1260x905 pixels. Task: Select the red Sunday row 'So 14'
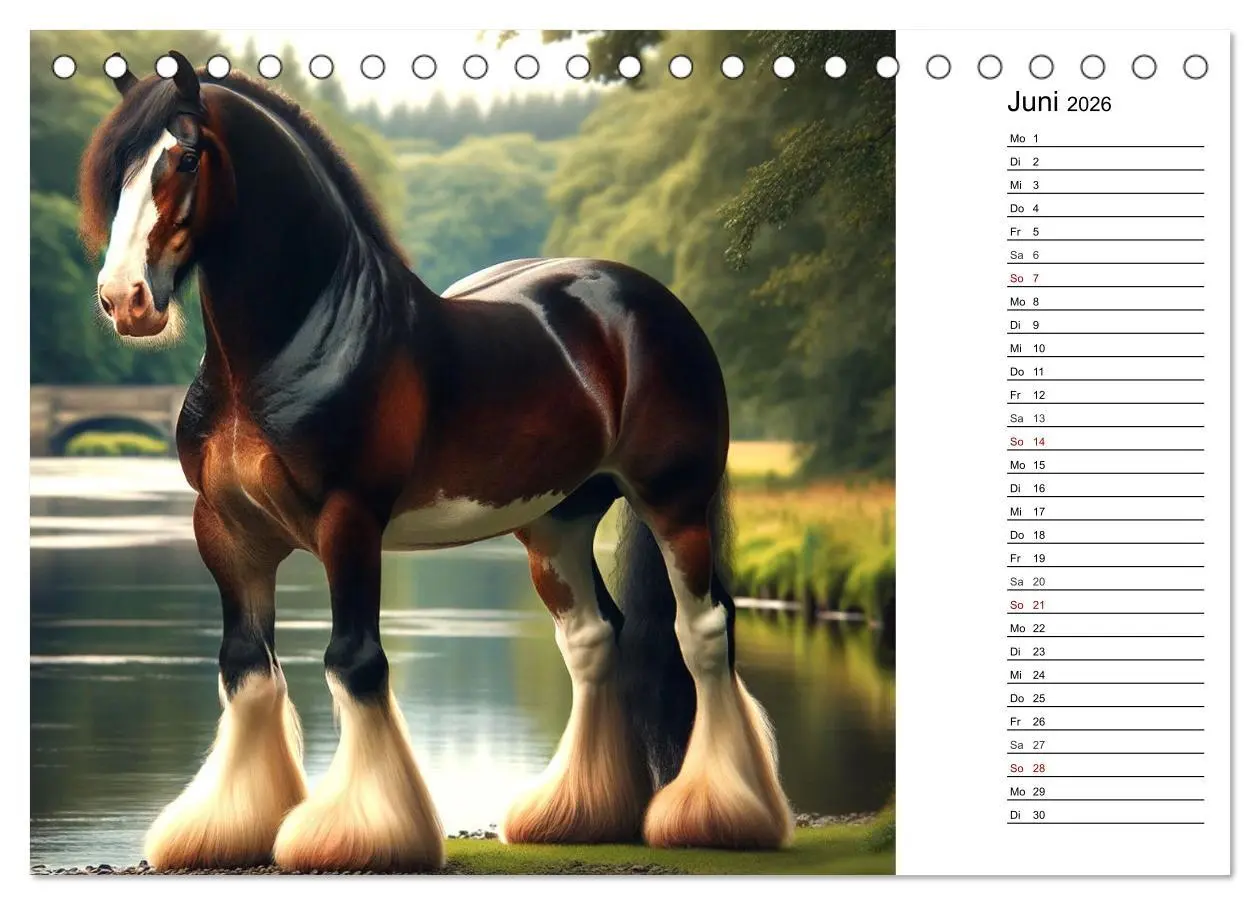coord(1105,441)
